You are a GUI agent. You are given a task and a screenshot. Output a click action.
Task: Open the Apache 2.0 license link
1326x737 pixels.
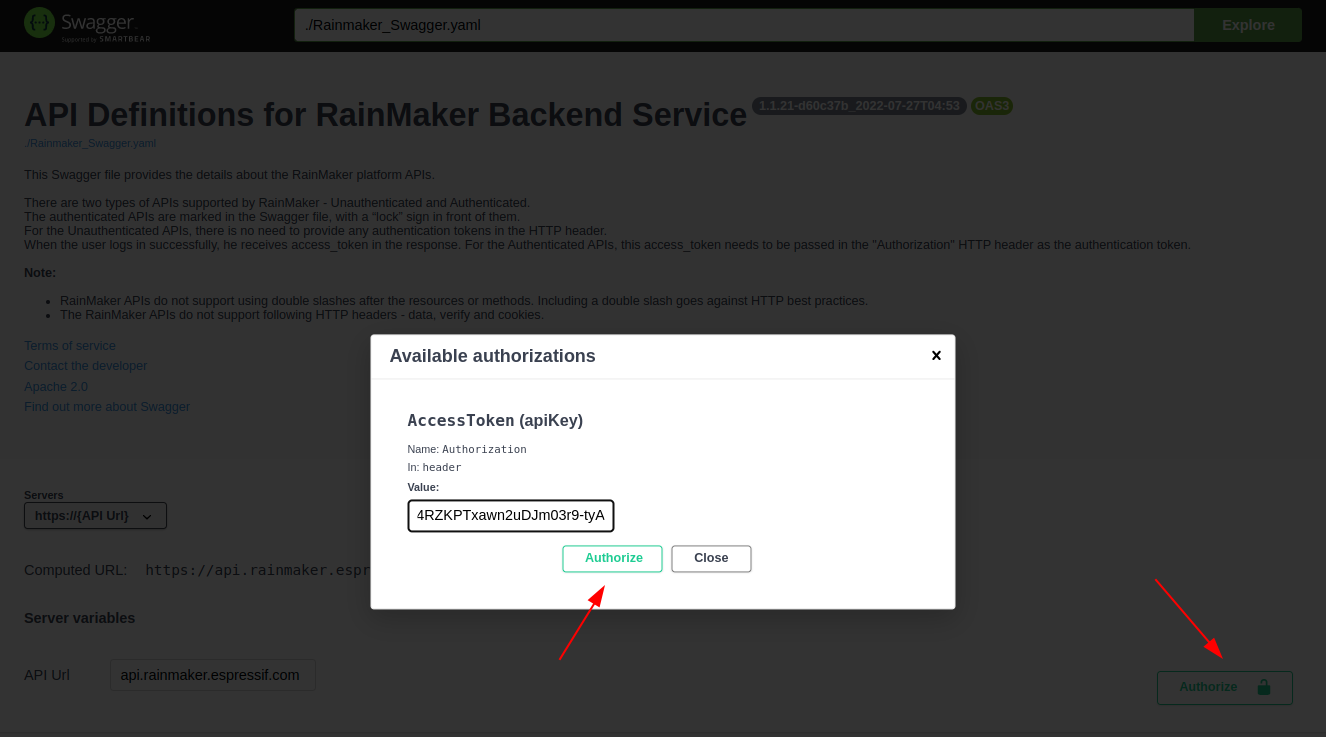pyautogui.click(x=55, y=386)
